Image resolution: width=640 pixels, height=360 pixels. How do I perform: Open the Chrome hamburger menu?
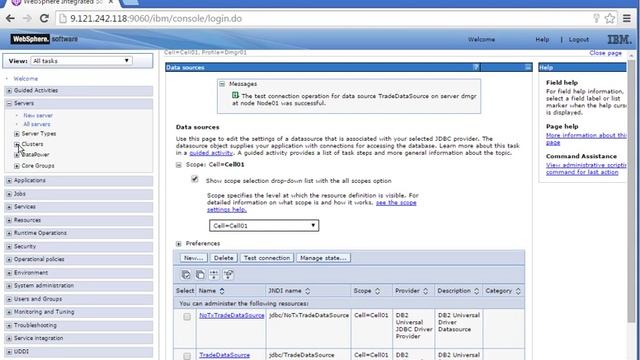point(627,18)
